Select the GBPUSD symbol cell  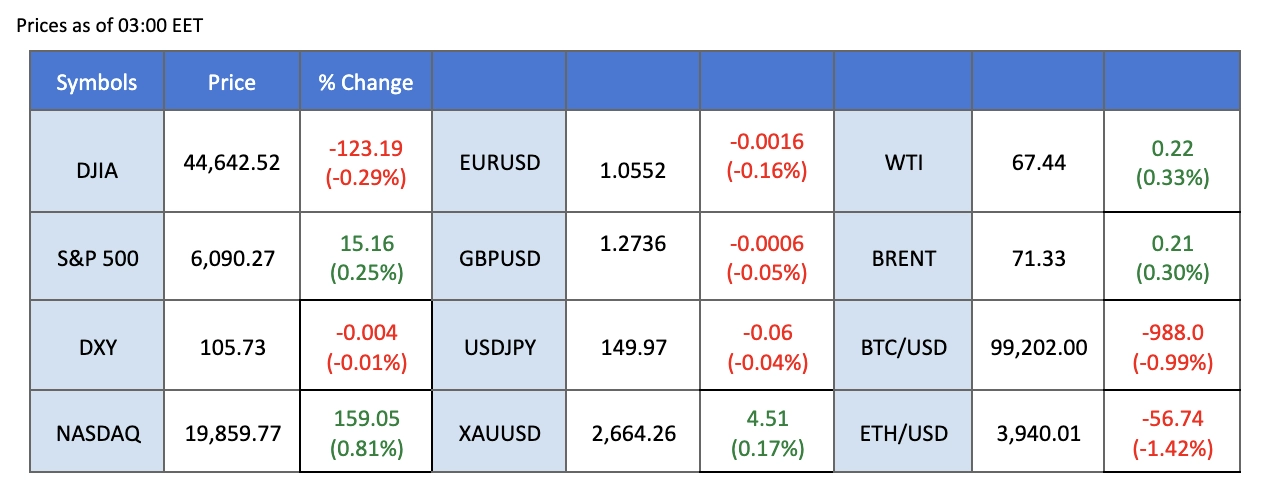pyautogui.click(x=498, y=259)
